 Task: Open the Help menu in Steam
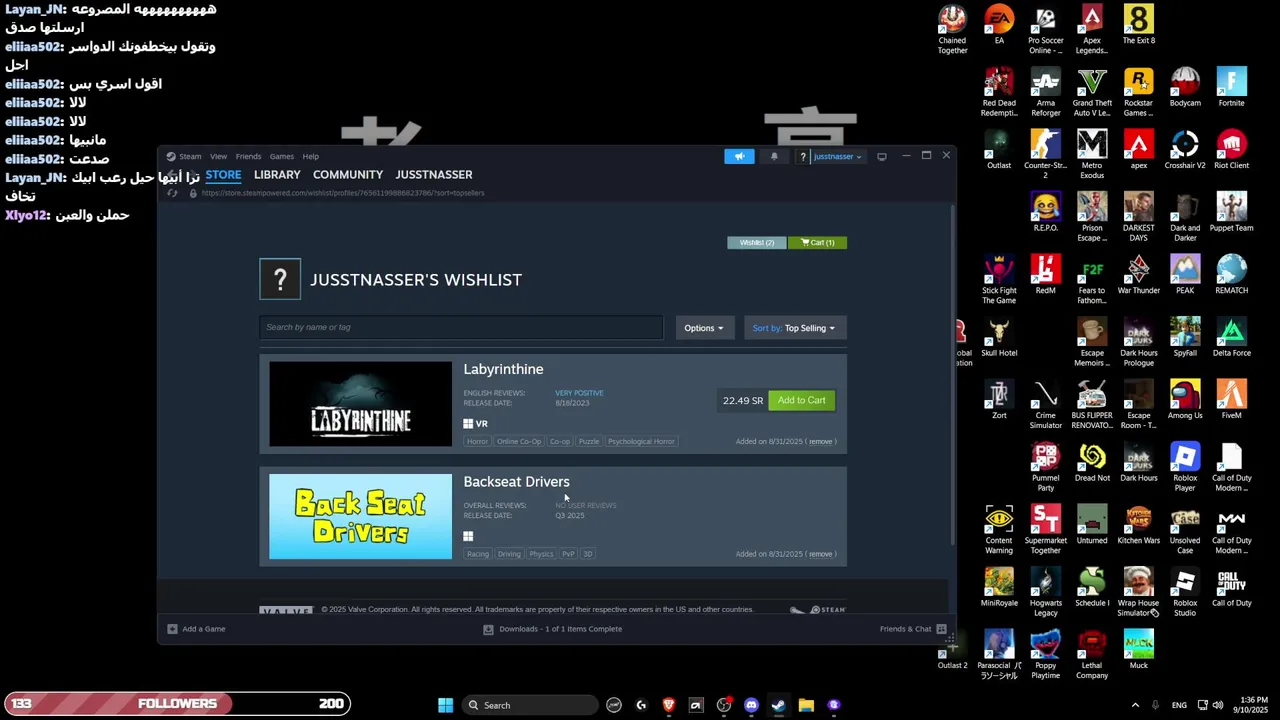tap(311, 156)
